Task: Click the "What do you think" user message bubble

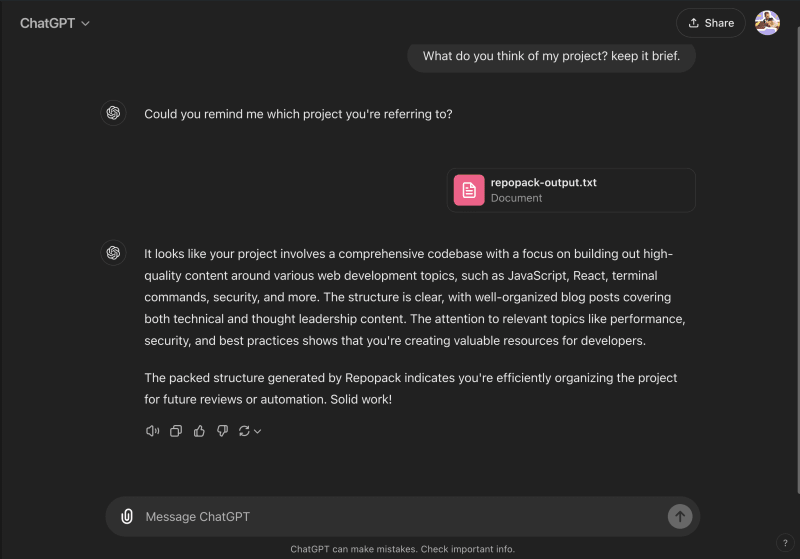Action: click(x=551, y=56)
